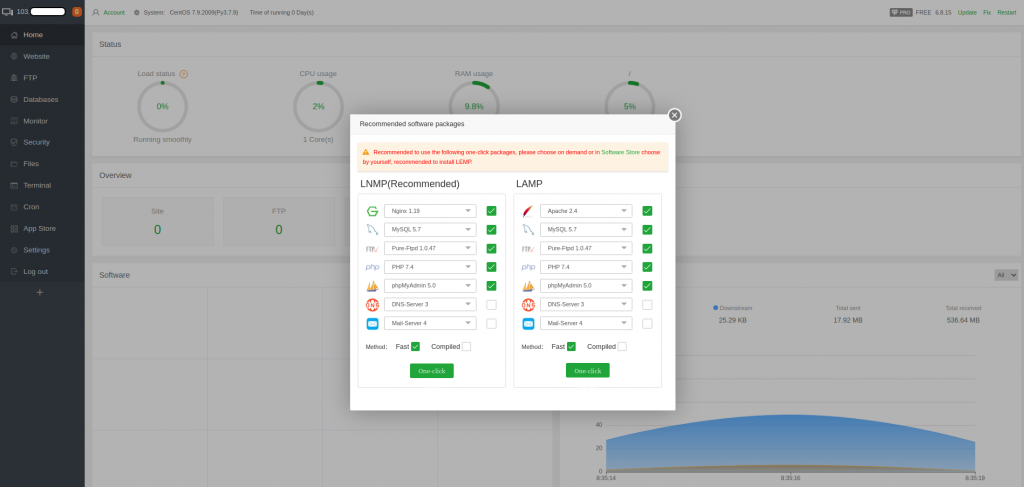Open the Nginx 1.19 version dropdown
This screenshot has height=487, width=1024.
(x=430, y=211)
